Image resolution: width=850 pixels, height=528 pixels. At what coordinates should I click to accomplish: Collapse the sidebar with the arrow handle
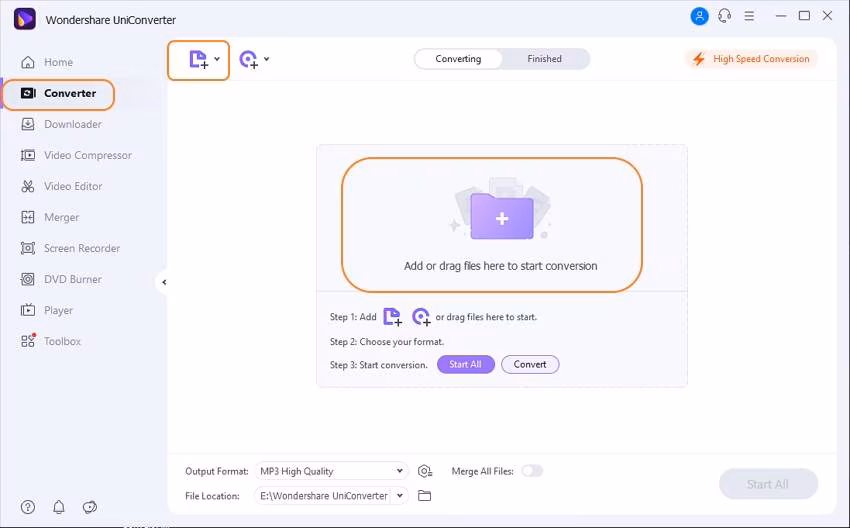164,282
